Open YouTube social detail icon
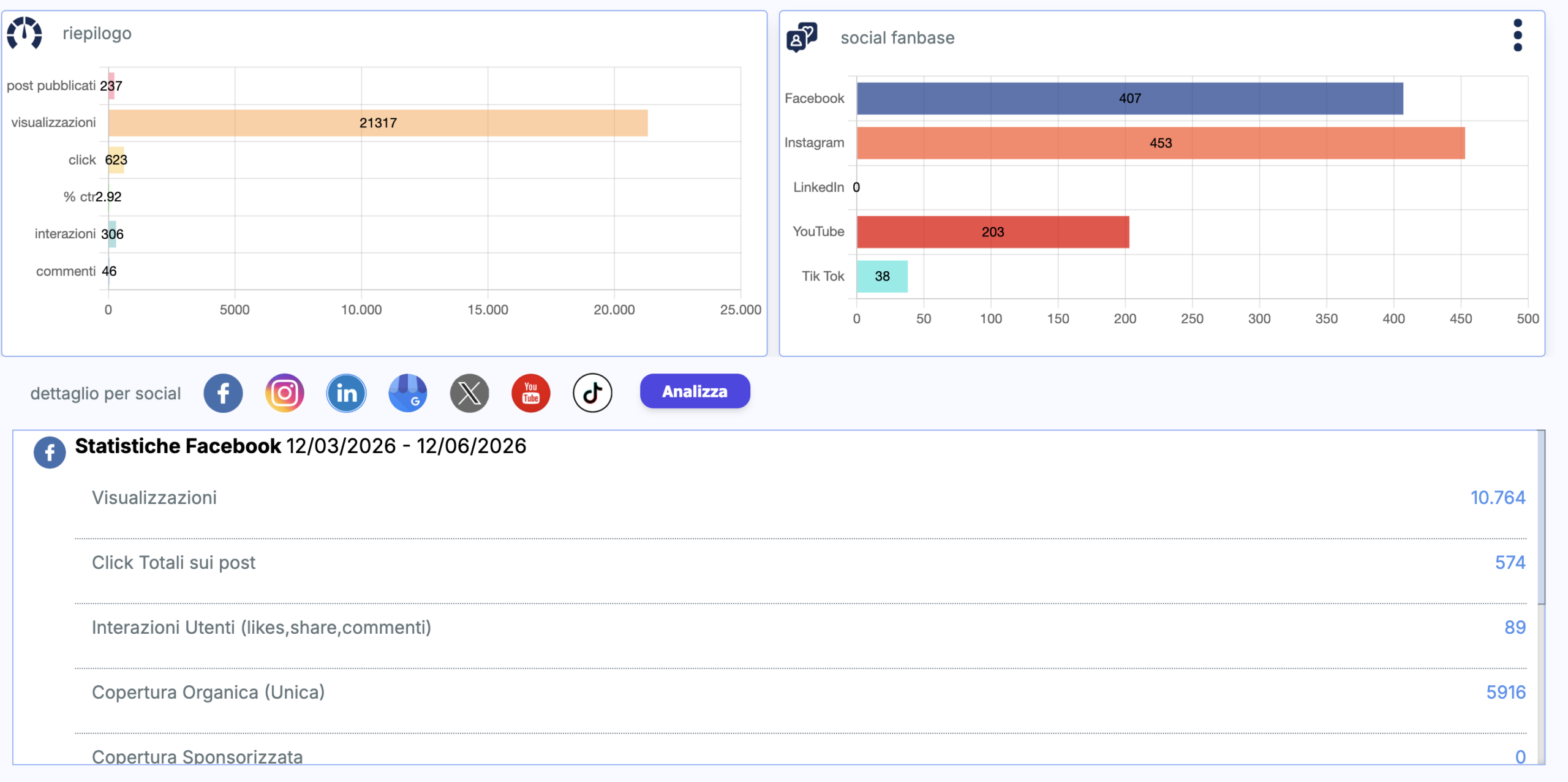 (x=531, y=393)
